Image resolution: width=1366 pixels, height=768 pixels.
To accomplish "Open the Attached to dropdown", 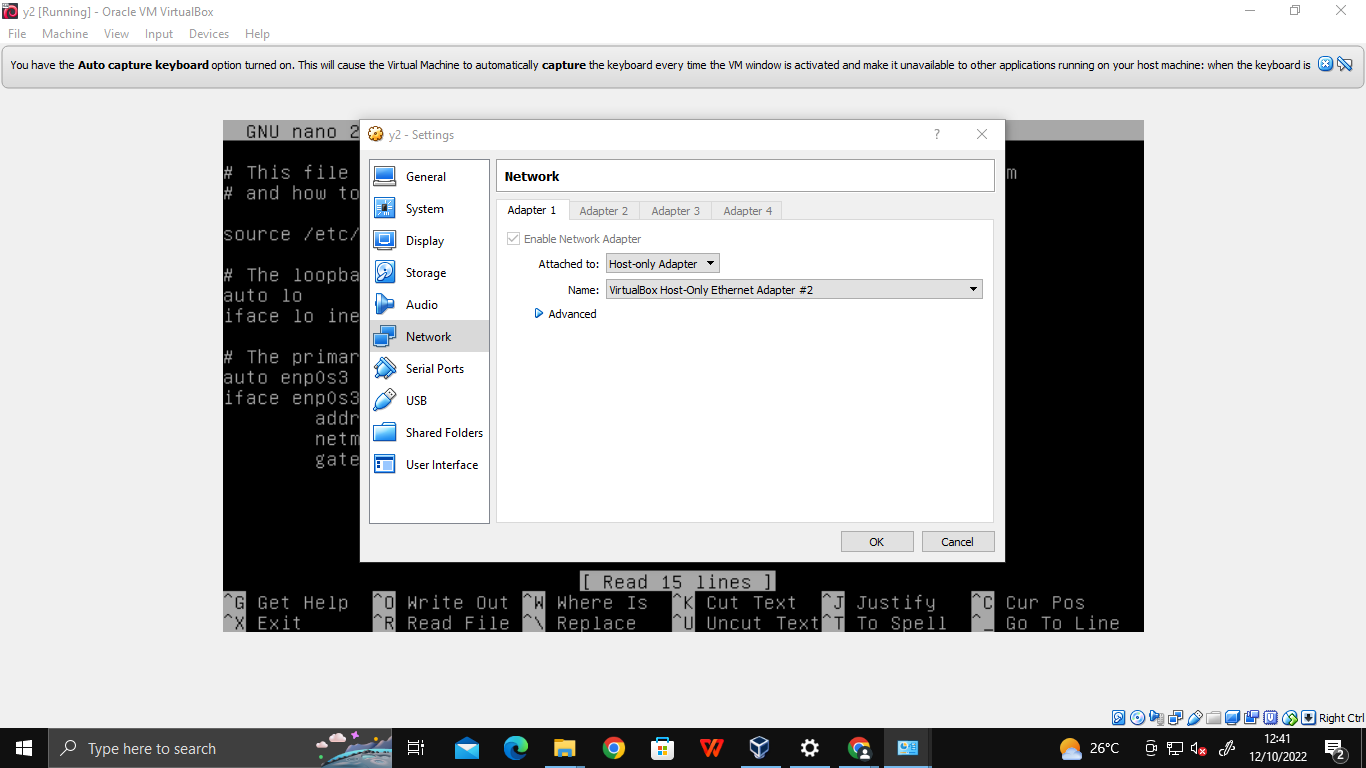I will (x=663, y=264).
